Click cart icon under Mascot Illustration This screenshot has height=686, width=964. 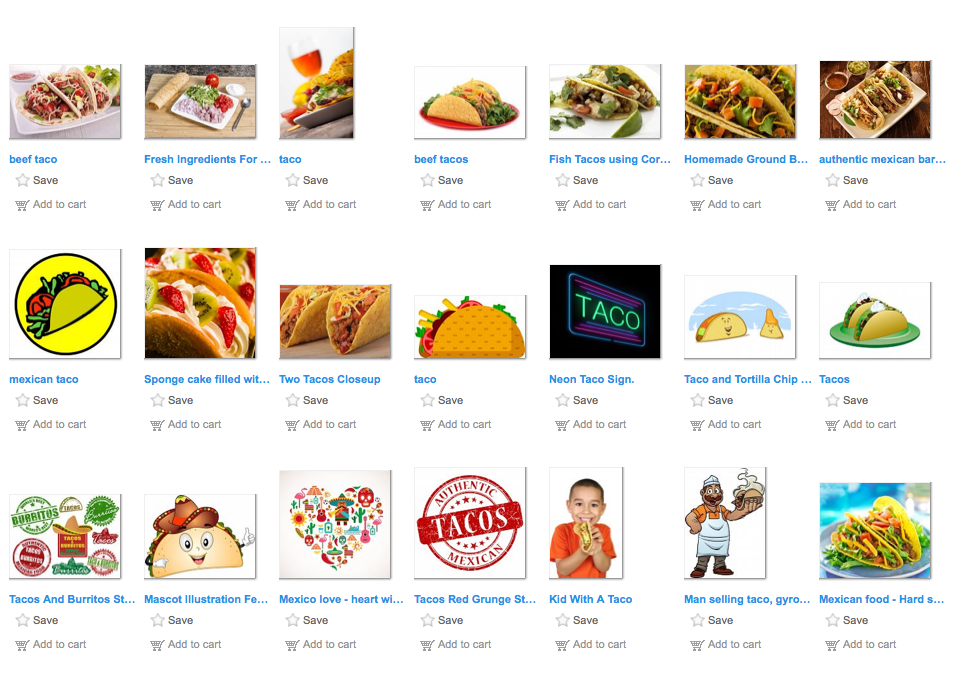tap(157, 645)
